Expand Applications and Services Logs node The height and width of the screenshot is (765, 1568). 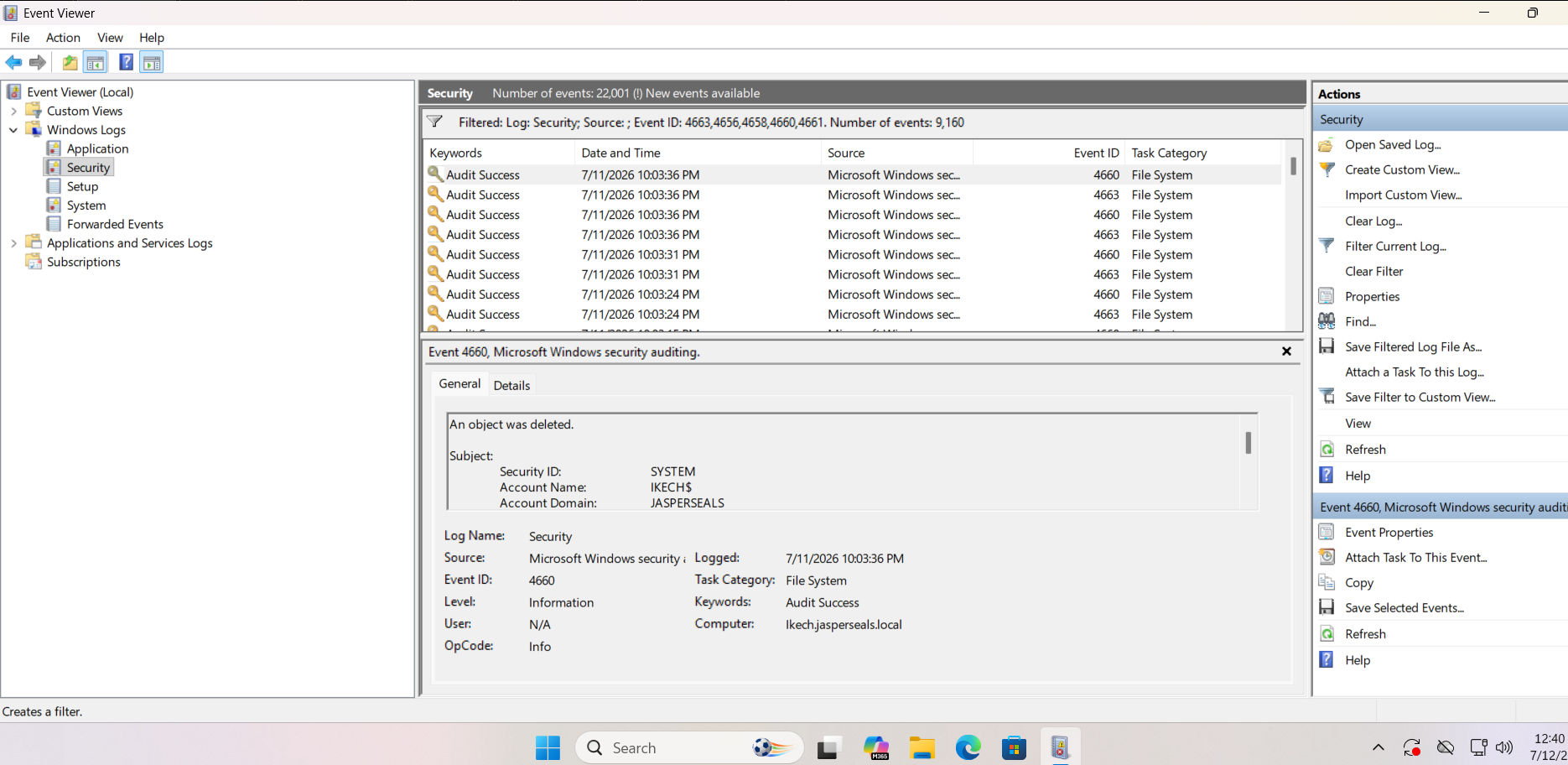pyautogui.click(x=13, y=243)
